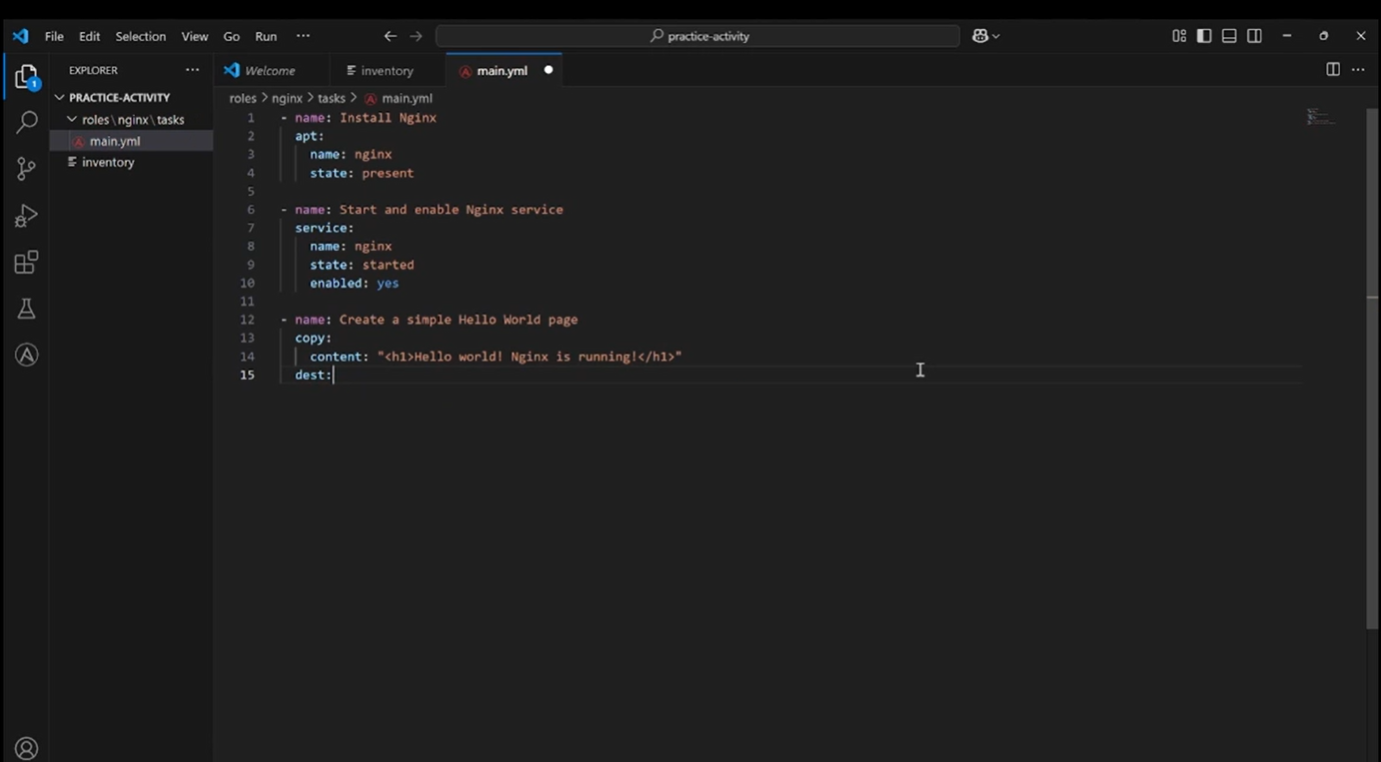Viewport: 1381px width, 762px height.
Task: Click the nginx breadcrumb segment
Action: click(287, 98)
